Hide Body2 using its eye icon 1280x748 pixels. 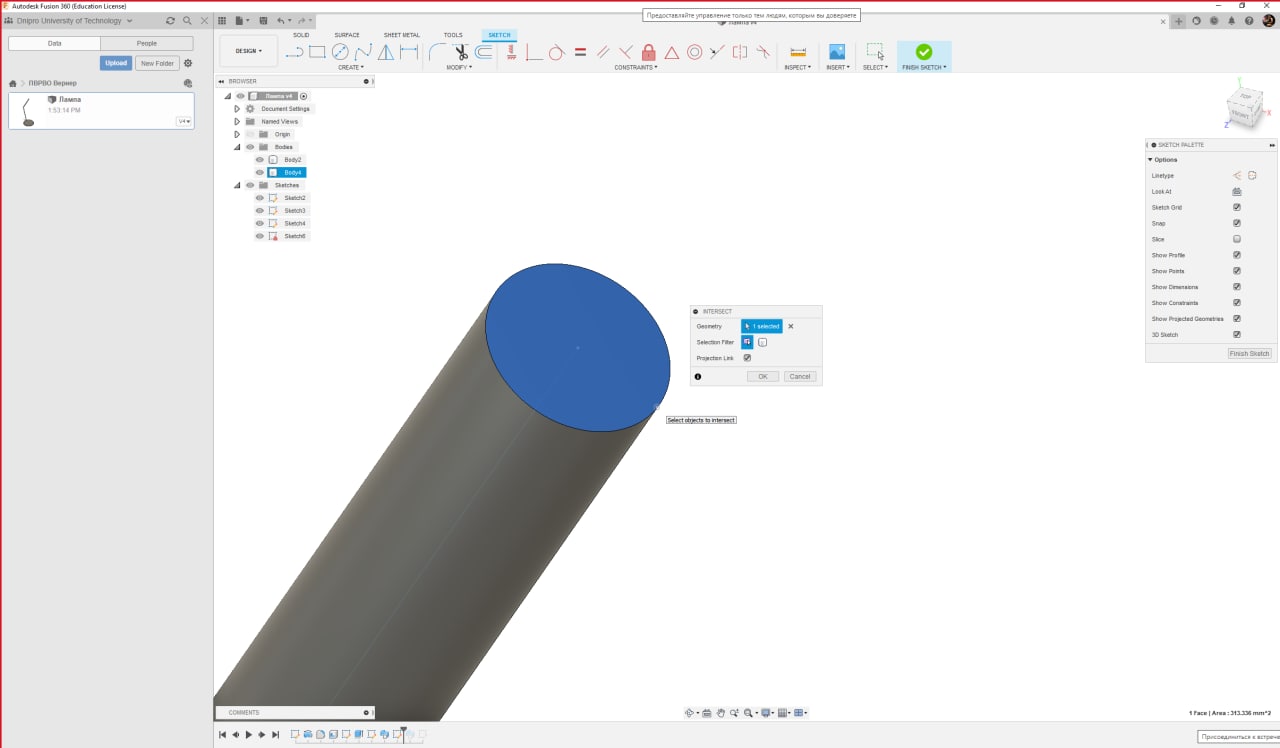(259, 160)
